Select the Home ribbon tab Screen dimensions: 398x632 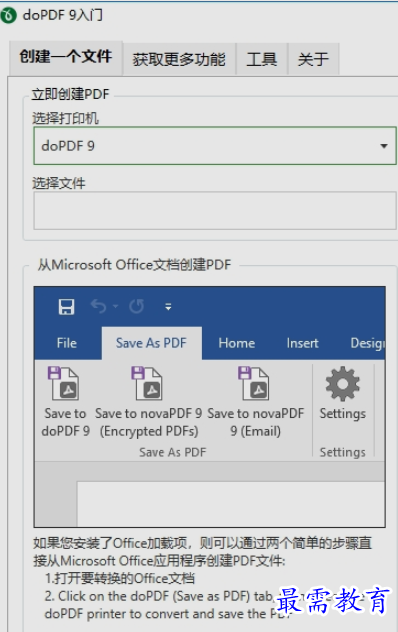tap(237, 343)
